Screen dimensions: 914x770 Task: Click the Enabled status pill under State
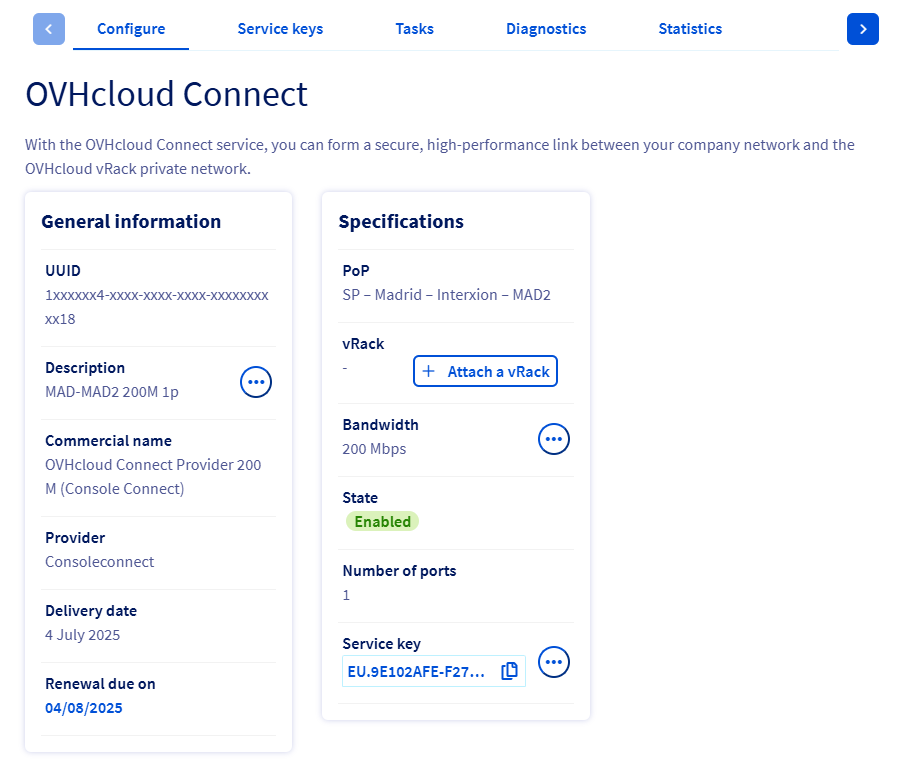(382, 521)
